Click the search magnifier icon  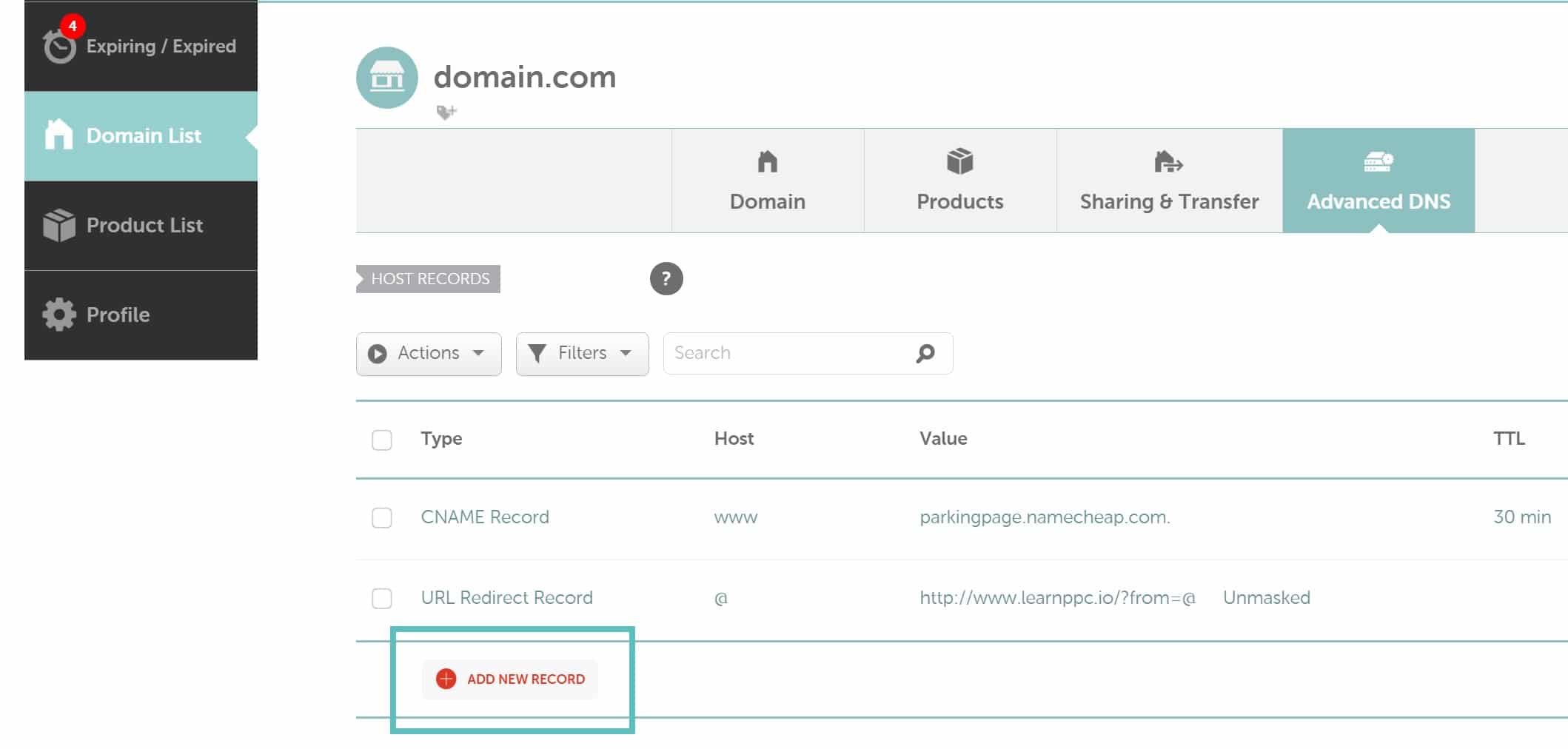click(924, 353)
